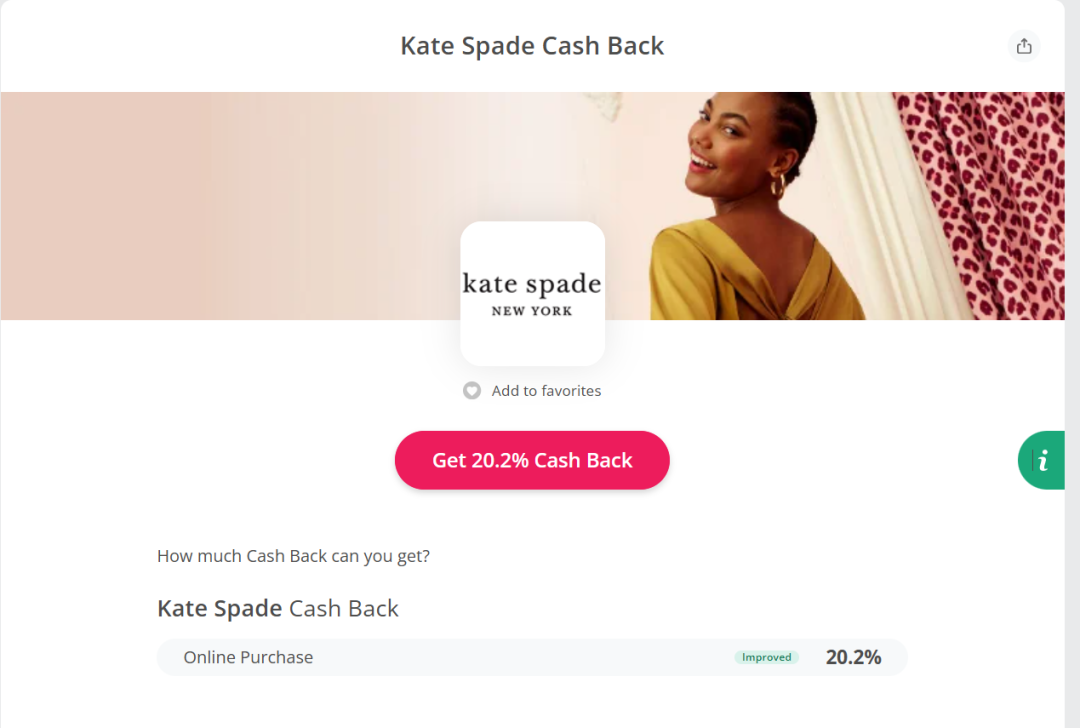Click the How much Cash Back question text
The height and width of the screenshot is (728, 1080).
[x=293, y=556]
